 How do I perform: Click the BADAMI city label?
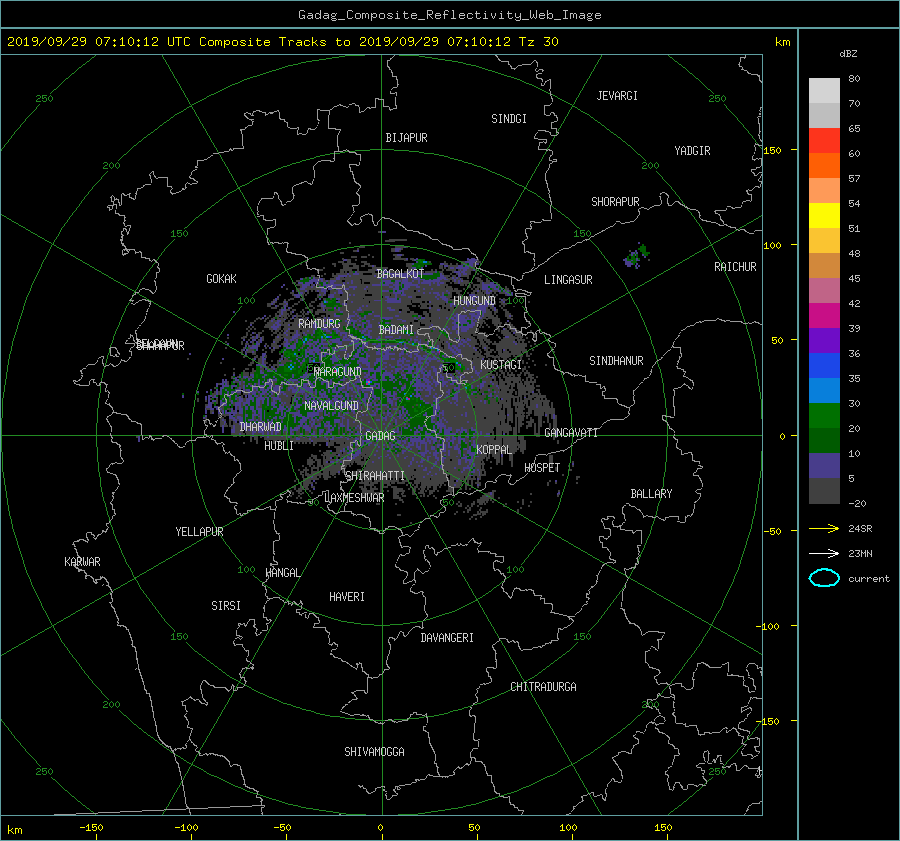click(x=396, y=330)
